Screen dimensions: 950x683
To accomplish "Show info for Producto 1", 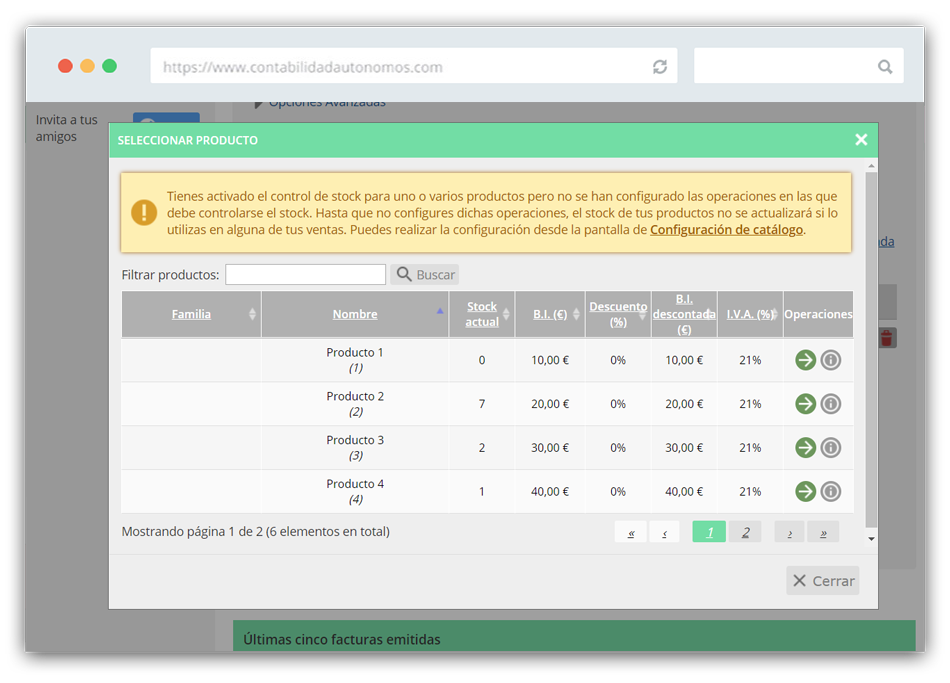I will (x=831, y=360).
